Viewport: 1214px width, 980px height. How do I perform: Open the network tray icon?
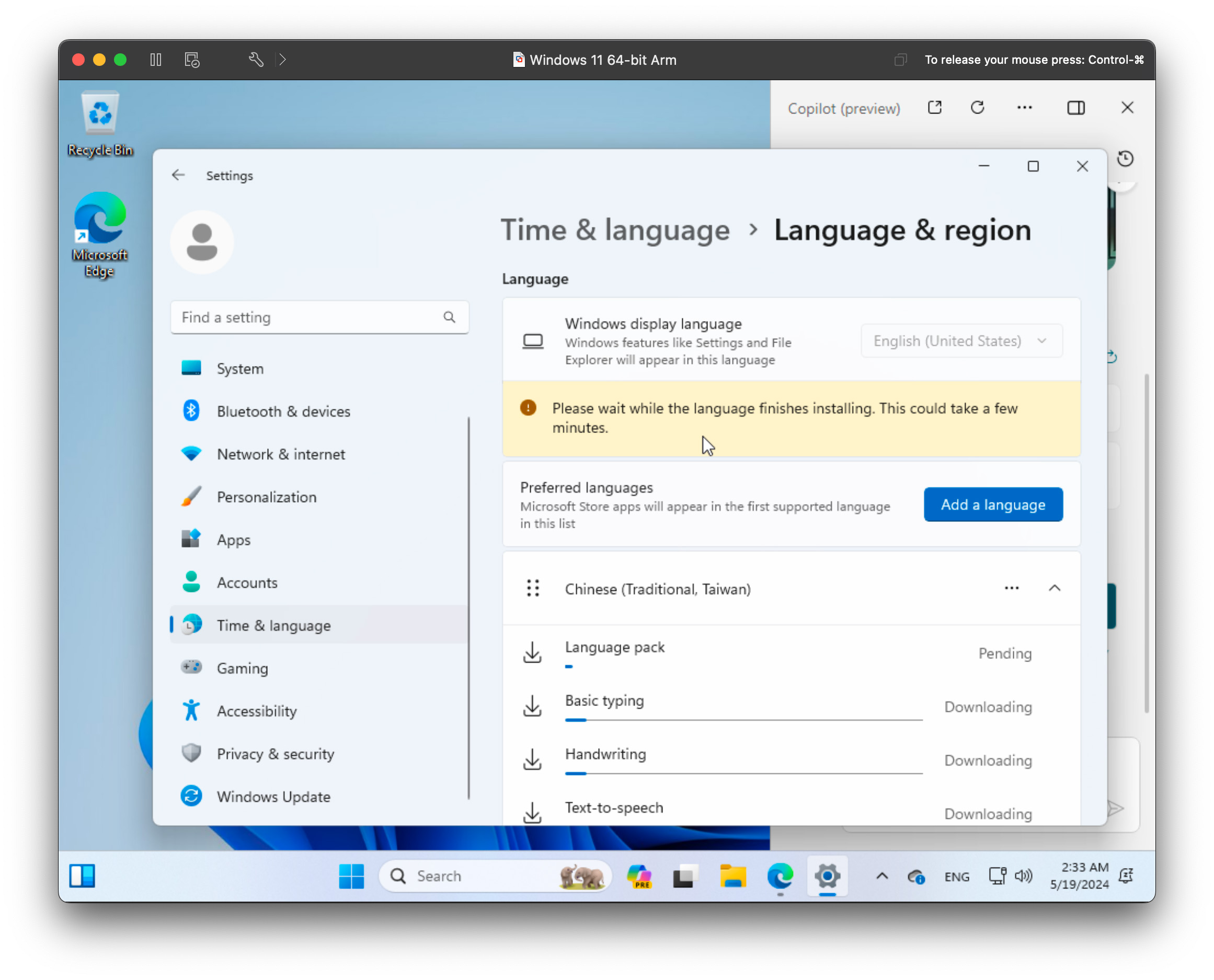[x=997, y=876]
